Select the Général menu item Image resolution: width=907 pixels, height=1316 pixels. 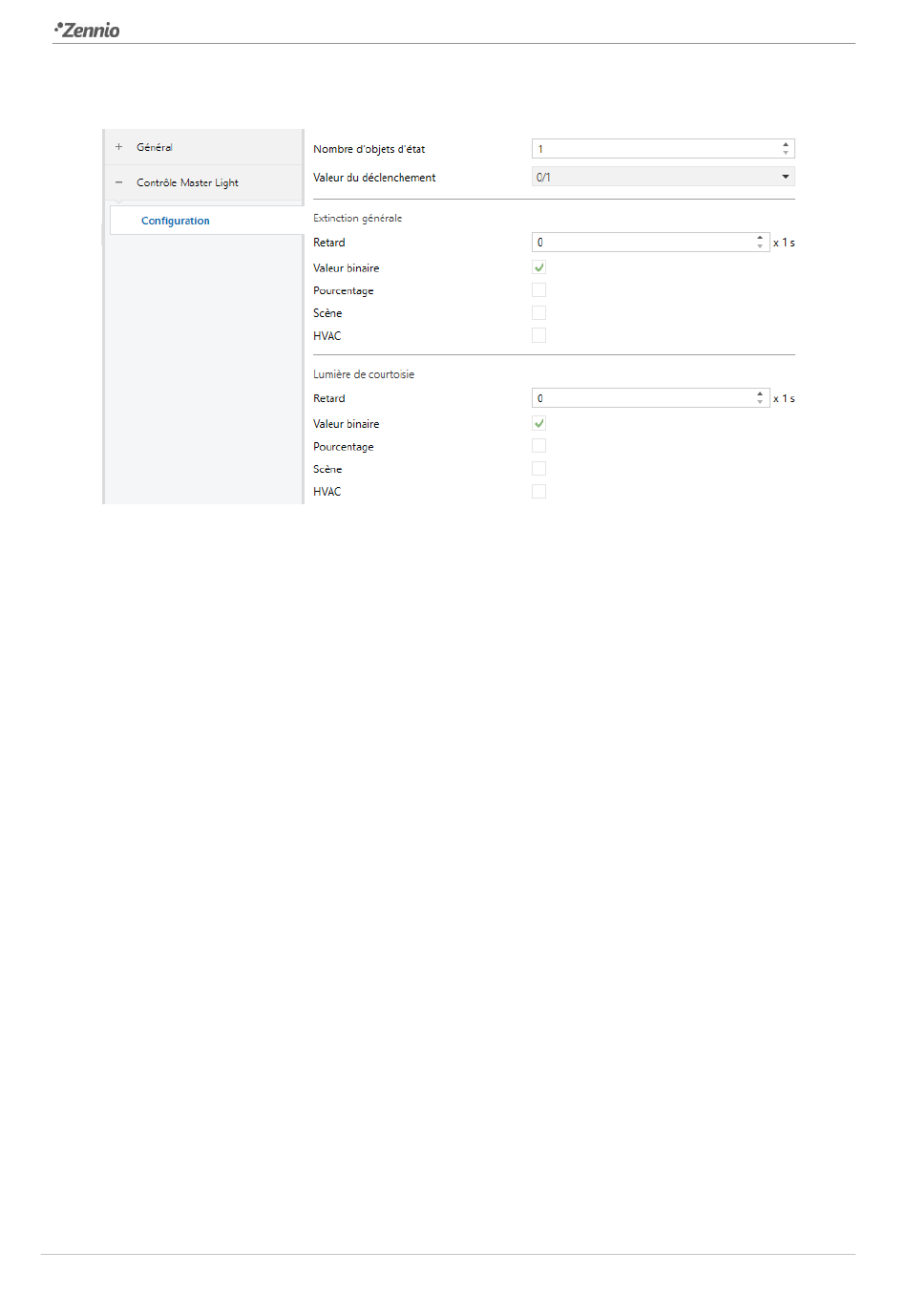155,147
